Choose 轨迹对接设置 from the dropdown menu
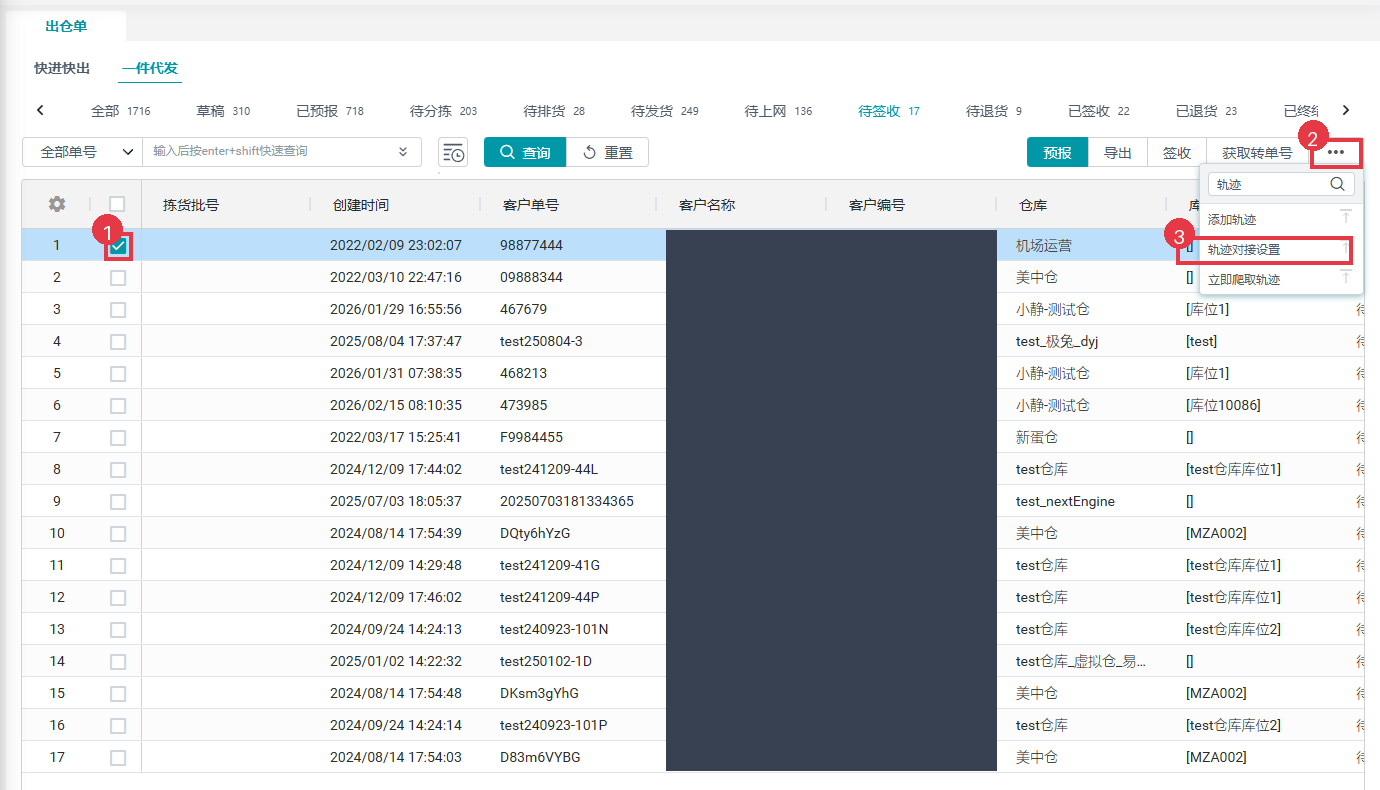The width and height of the screenshot is (1380, 790). 1244,249
